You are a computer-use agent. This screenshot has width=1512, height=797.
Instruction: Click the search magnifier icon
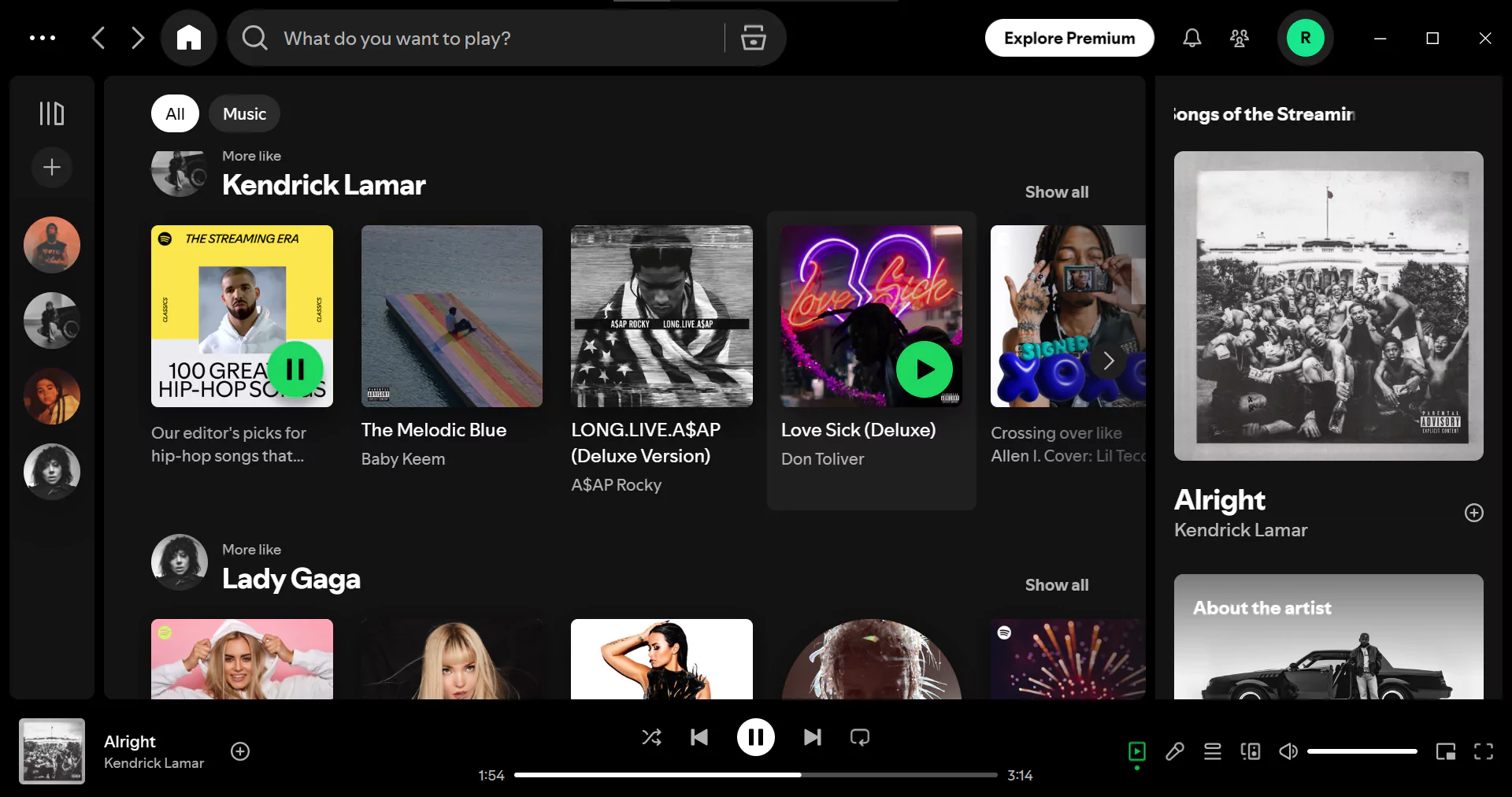click(254, 38)
